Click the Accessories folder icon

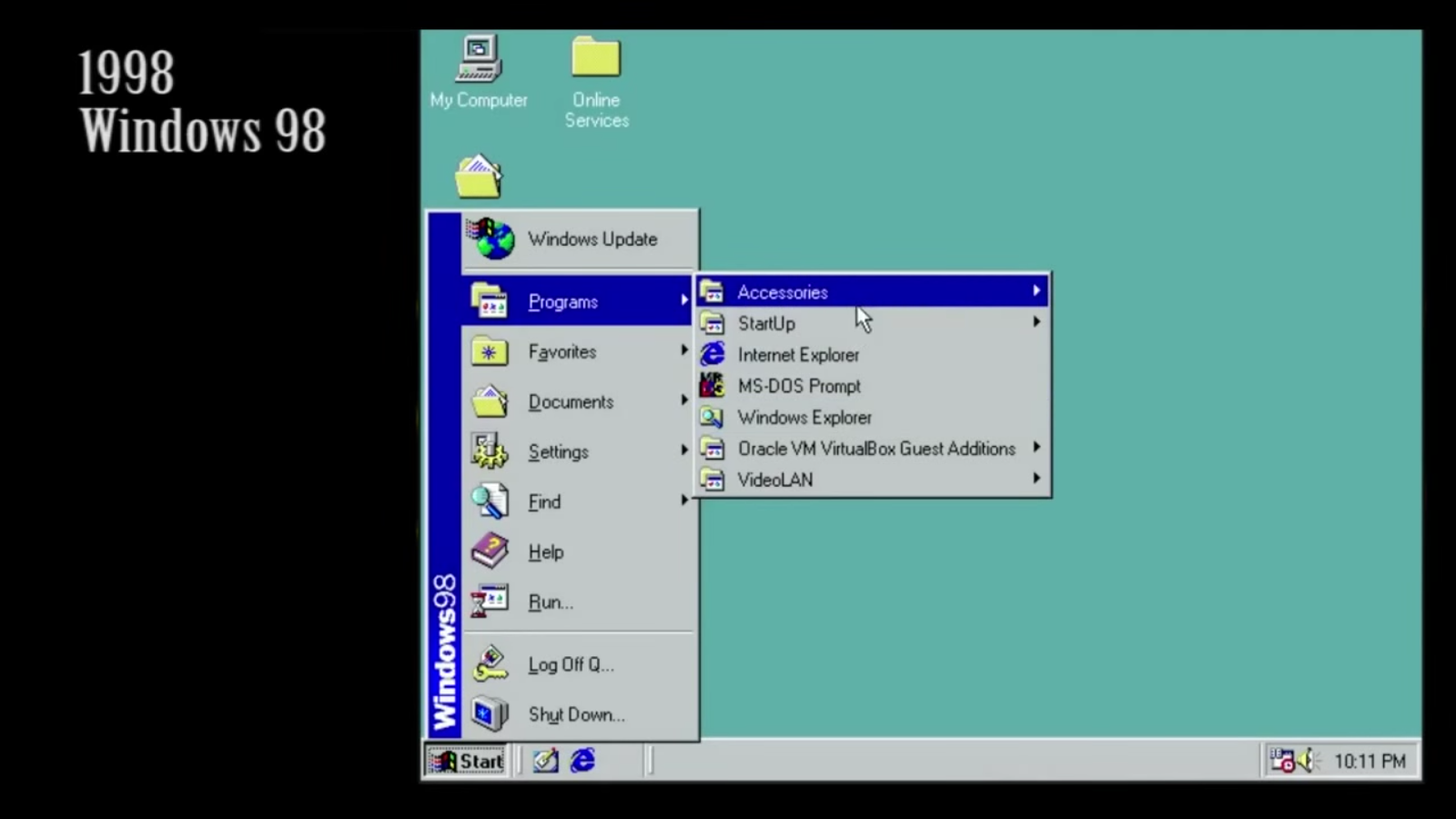[x=713, y=292]
